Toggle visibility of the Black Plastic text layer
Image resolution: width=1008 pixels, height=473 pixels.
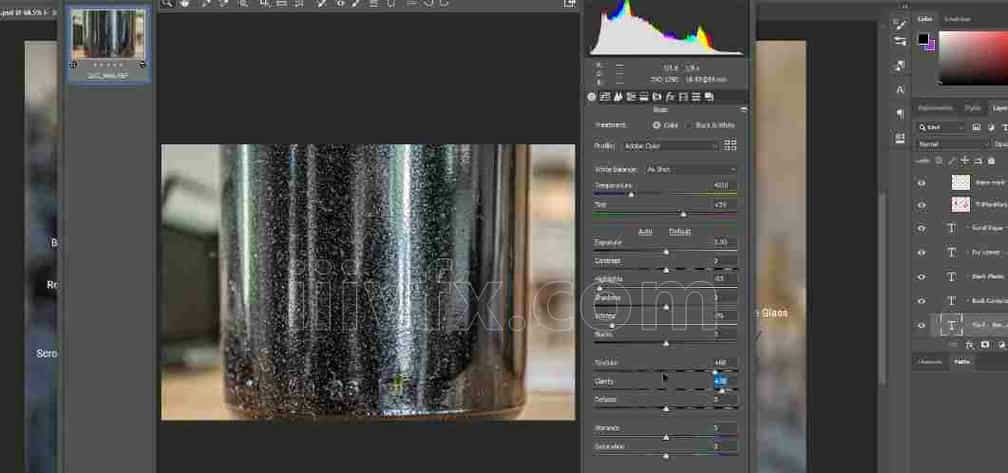(921, 277)
